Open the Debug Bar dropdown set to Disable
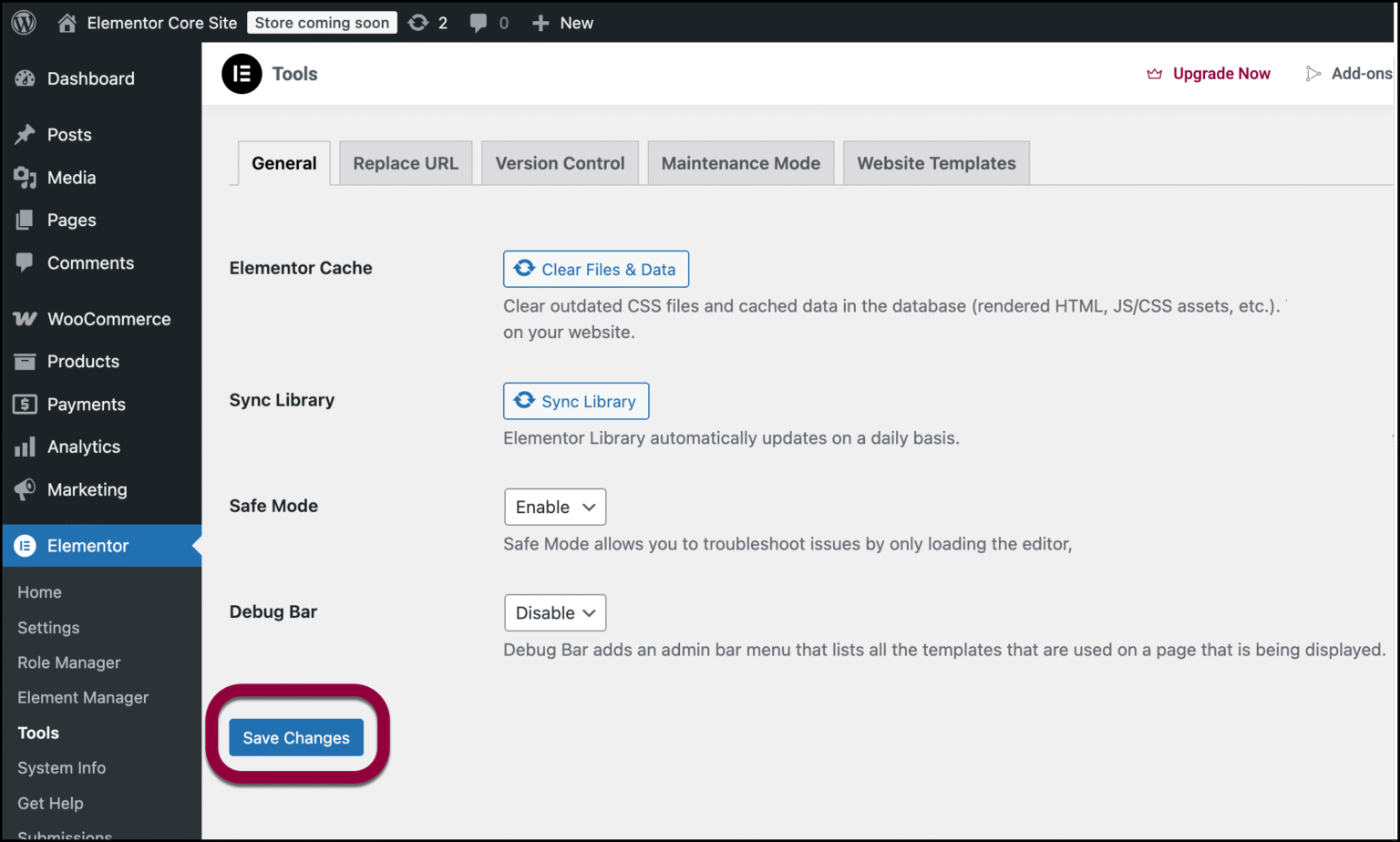The height and width of the screenshot is (842, 1400). 554,612
